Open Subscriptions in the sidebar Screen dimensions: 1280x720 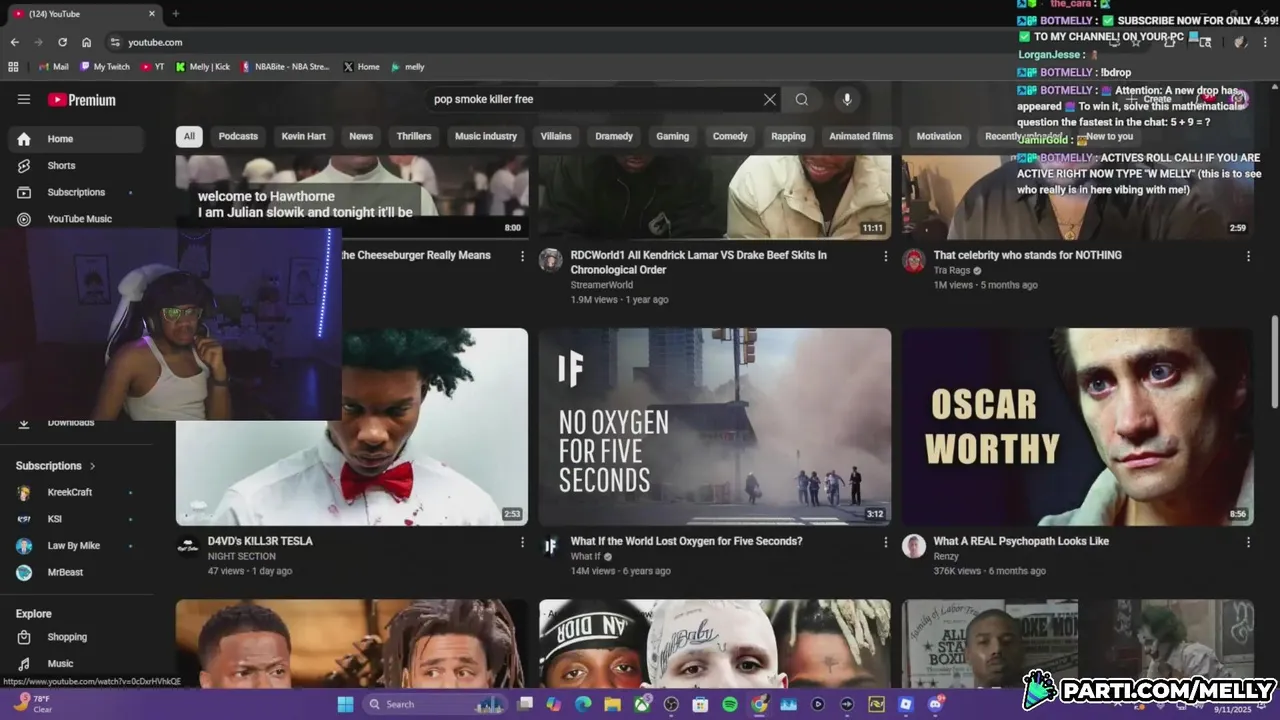[x=76, y=192]
